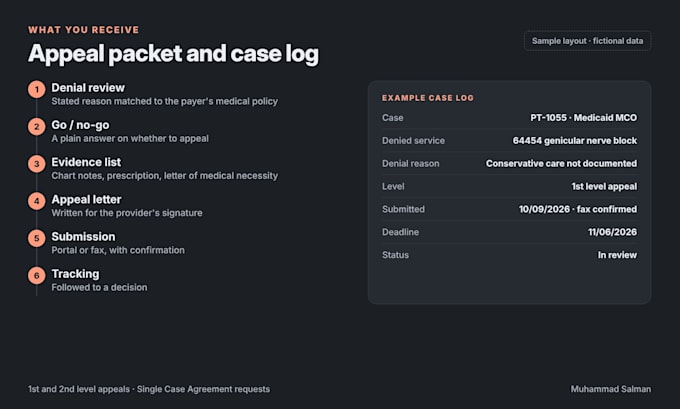680x409 pixels.
Task: Click 'A plain answer on whether to appeal'
Action: click(130, 139)
